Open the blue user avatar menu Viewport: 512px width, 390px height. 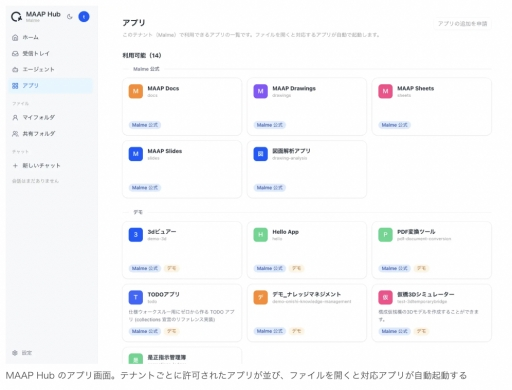coord(84,16)
